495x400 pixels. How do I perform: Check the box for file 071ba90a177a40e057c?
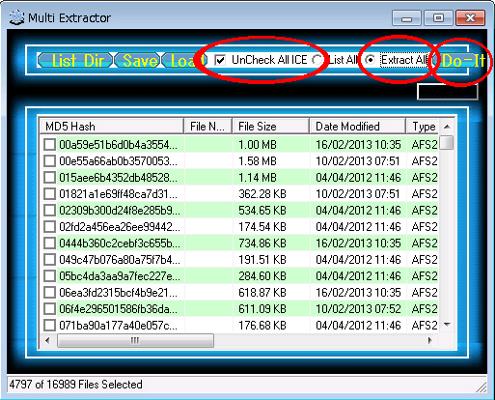(50, 325)
